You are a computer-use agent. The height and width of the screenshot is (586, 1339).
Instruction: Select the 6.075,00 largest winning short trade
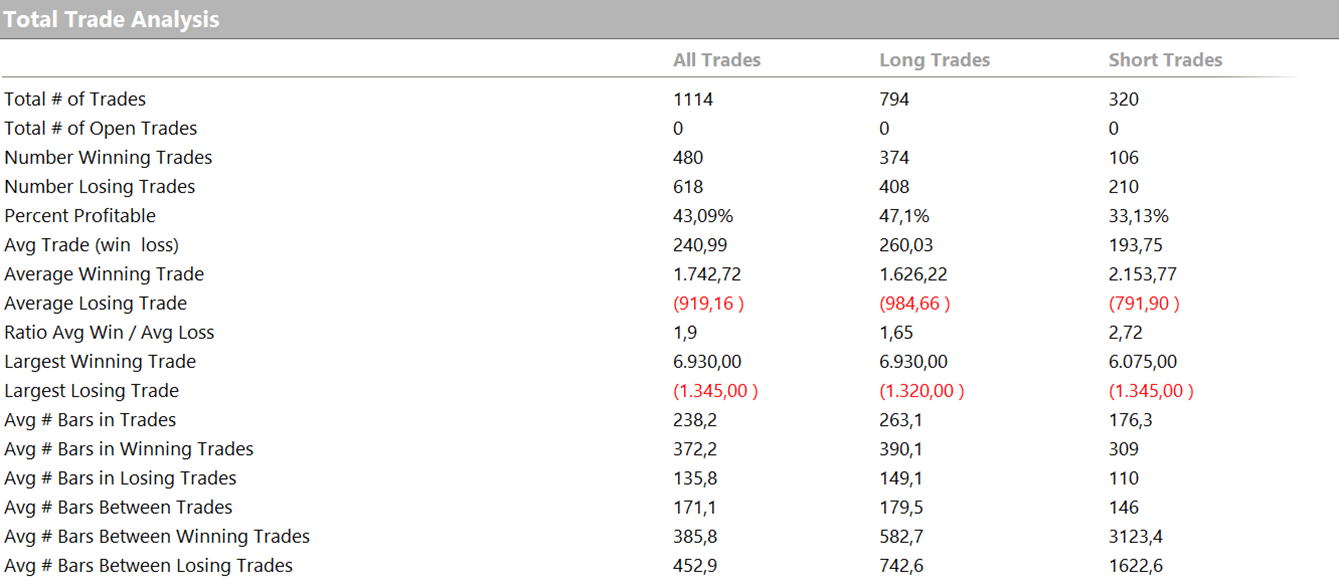(1143, 361)
